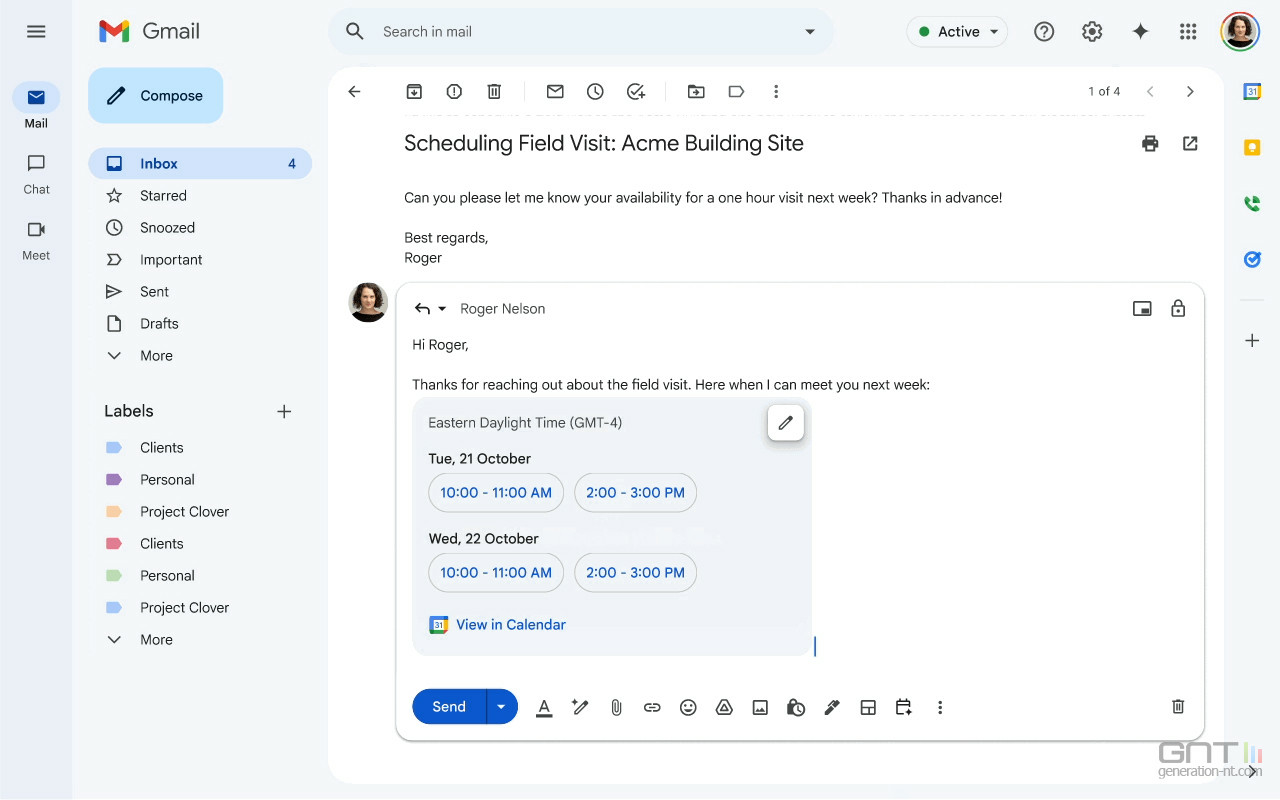
Task: Open the Active status dropdown
Action: [x=957, y=32]
